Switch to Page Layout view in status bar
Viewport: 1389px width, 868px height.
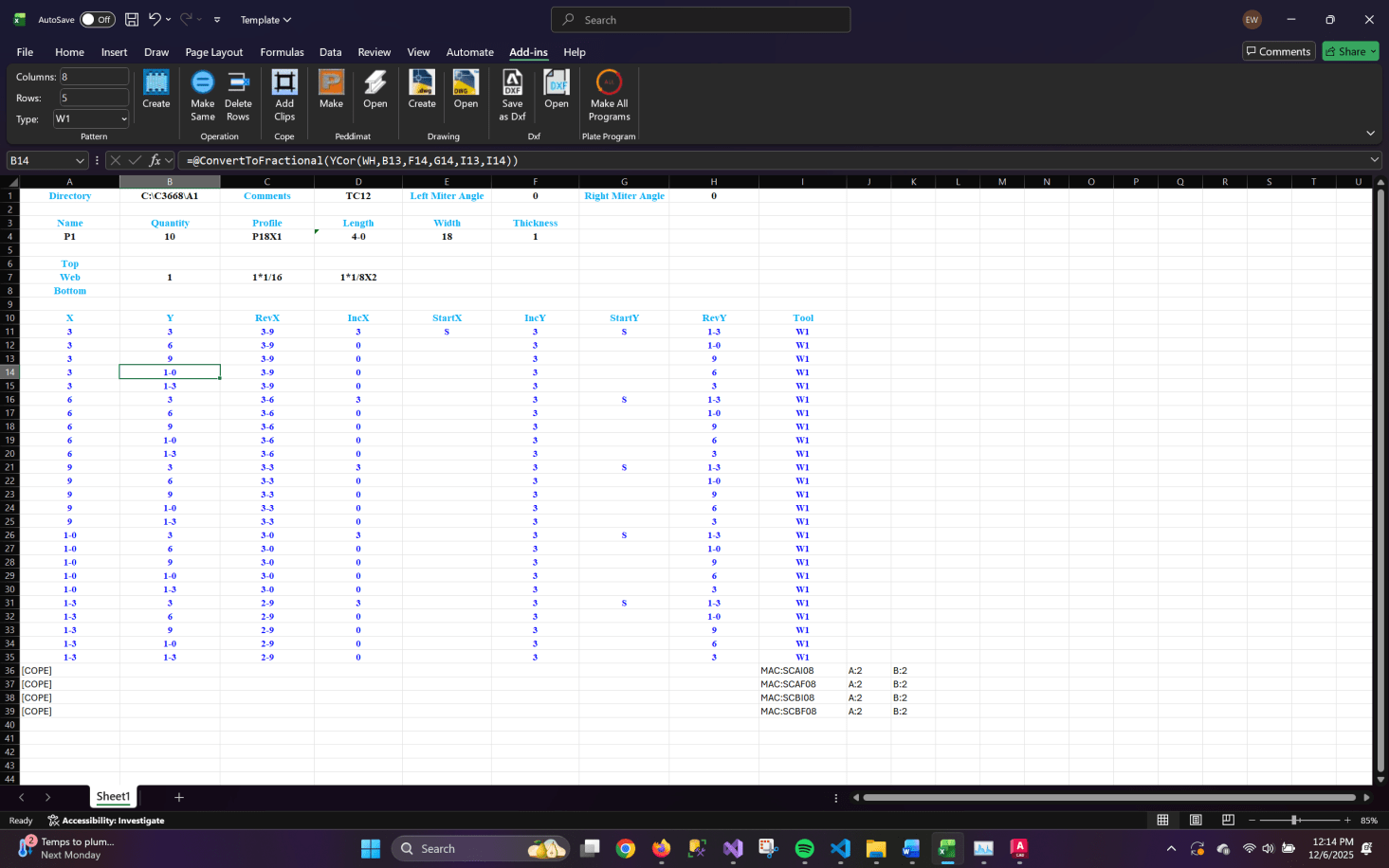point(1196,820)
